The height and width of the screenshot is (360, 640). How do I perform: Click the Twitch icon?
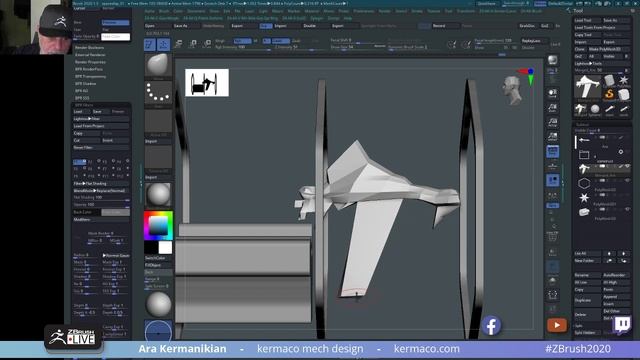[622, 324]
